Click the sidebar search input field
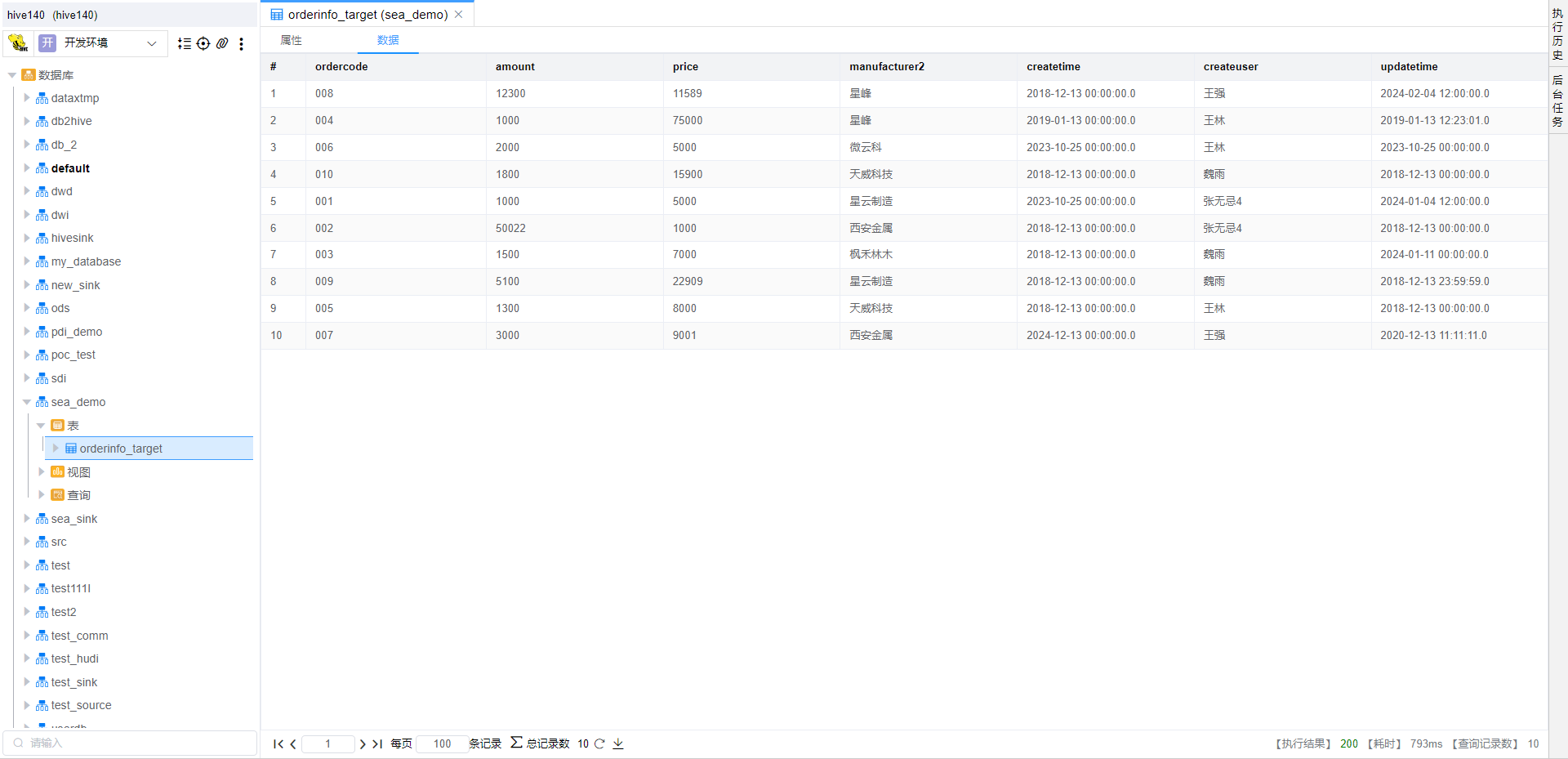1568x759 pixels. pos(135,743)
